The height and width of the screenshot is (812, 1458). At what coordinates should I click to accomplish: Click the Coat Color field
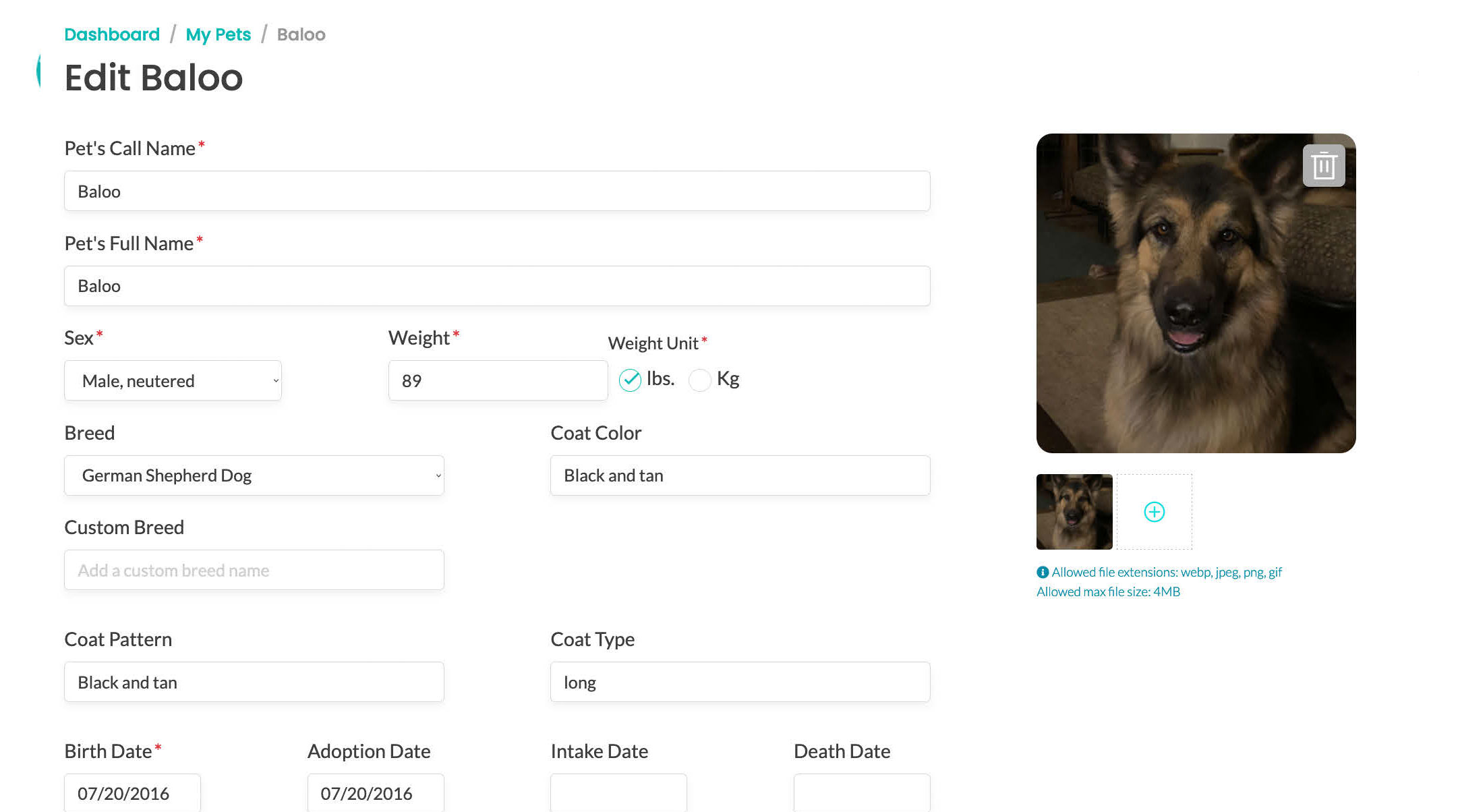(740, 475)
